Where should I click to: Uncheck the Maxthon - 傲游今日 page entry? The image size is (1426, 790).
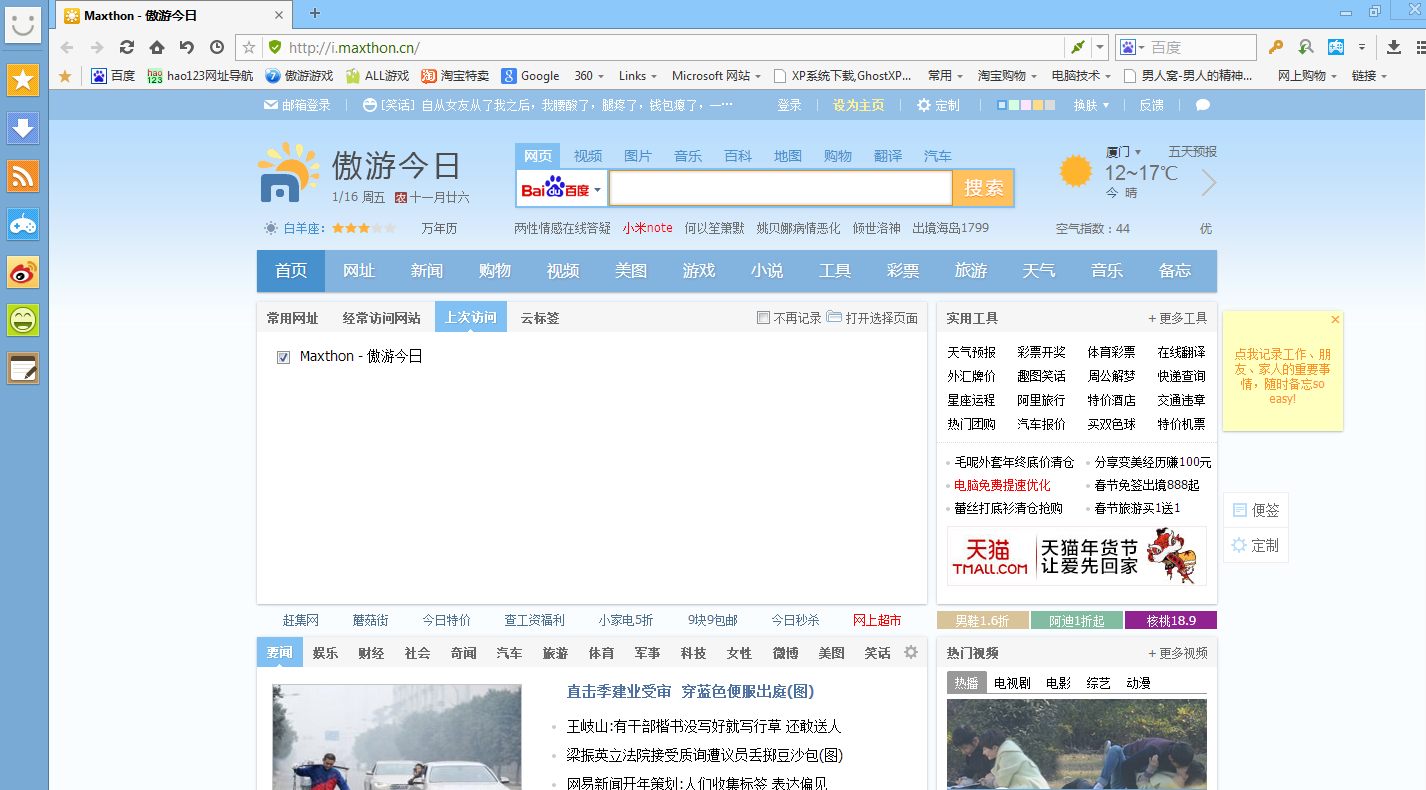coord(283,357)
